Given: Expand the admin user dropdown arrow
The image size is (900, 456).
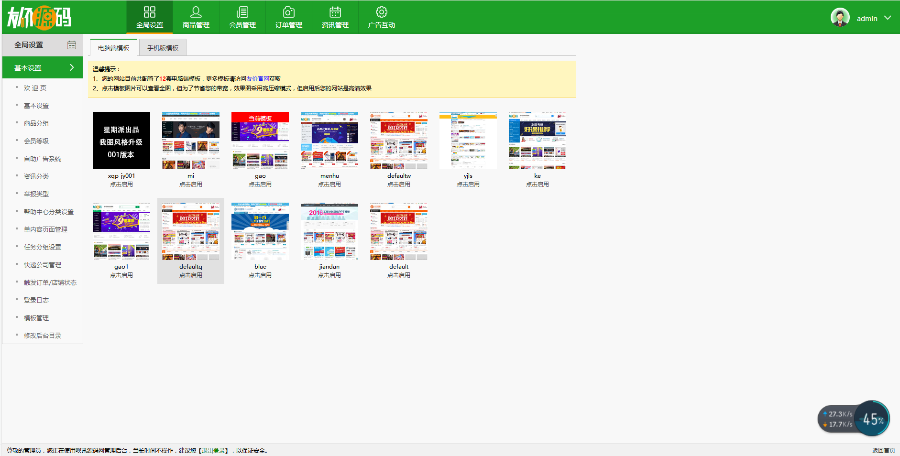Looking at the screenshot, I should click(x=887, y=17).
